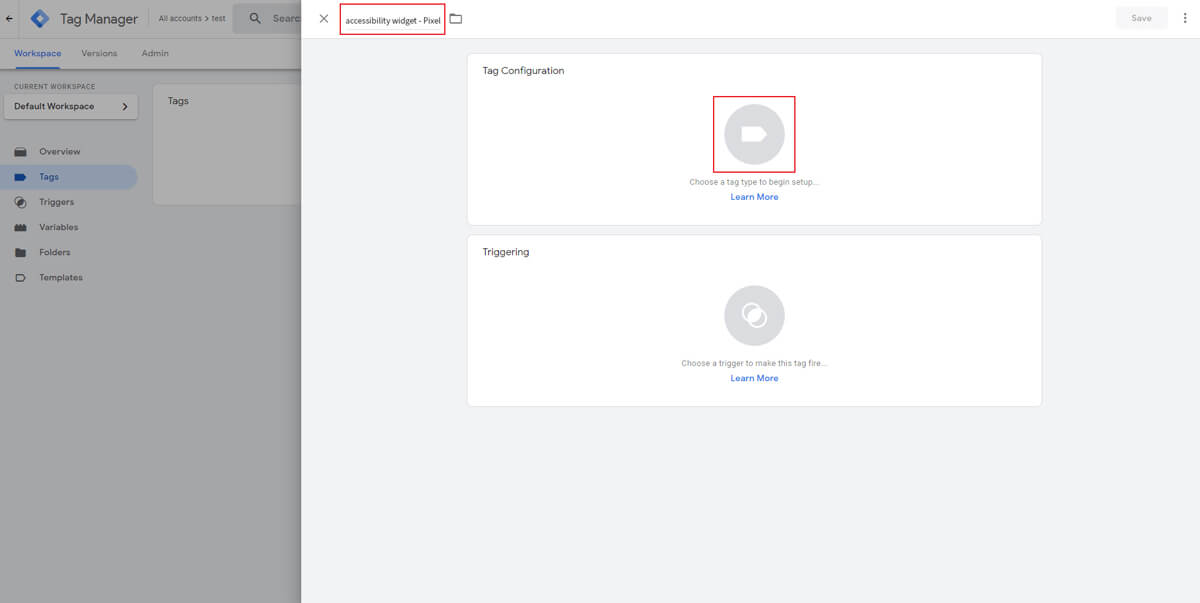The width and height of the screenshot is (1200, 603).
Task: Open Overview in the sidebar
Action: (x=68, y=152)
